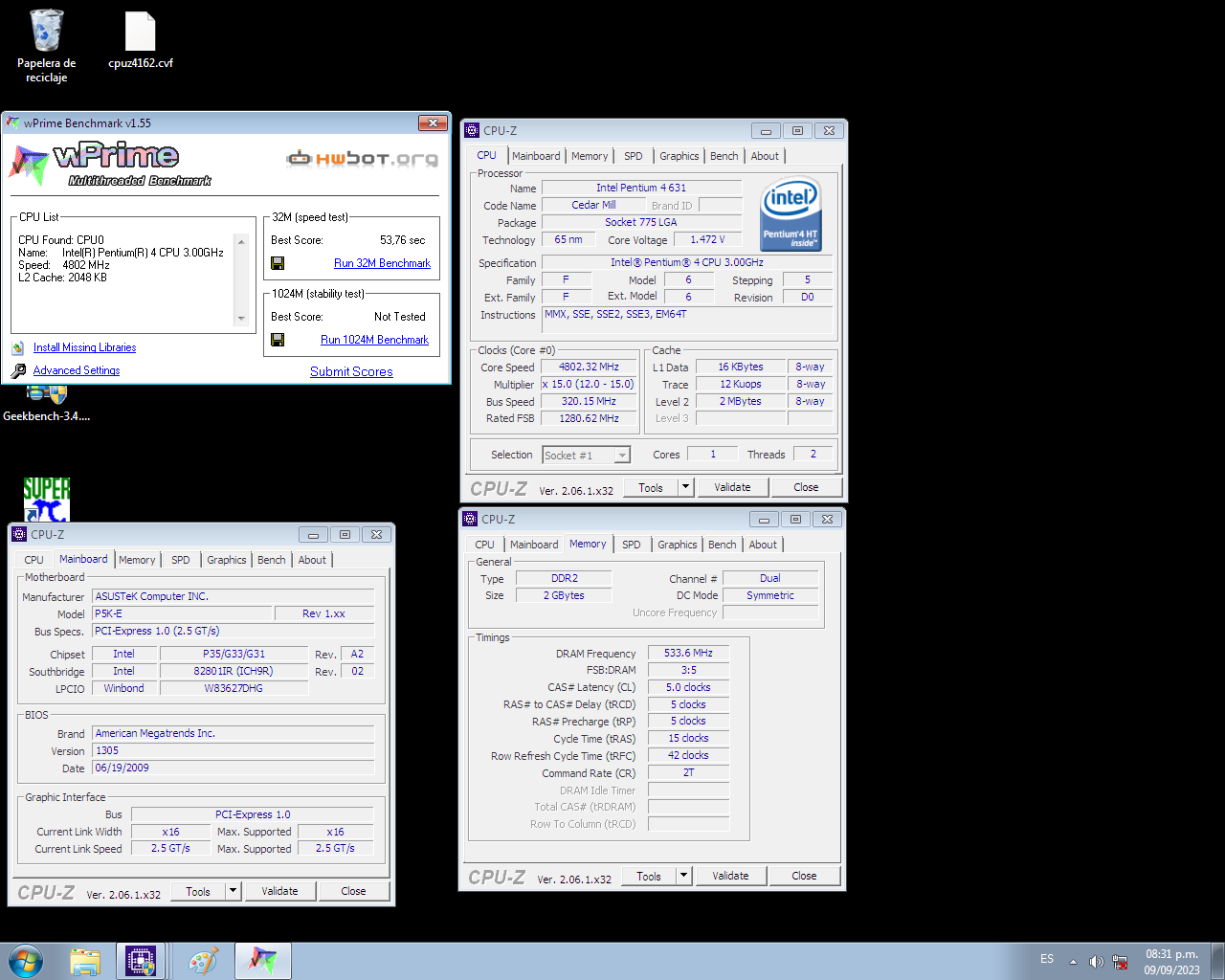The image size is (1225, 980).
Task: Click the Geekbench-3.4 desktop shortcut icon
Action: click(x=46, y=403)
